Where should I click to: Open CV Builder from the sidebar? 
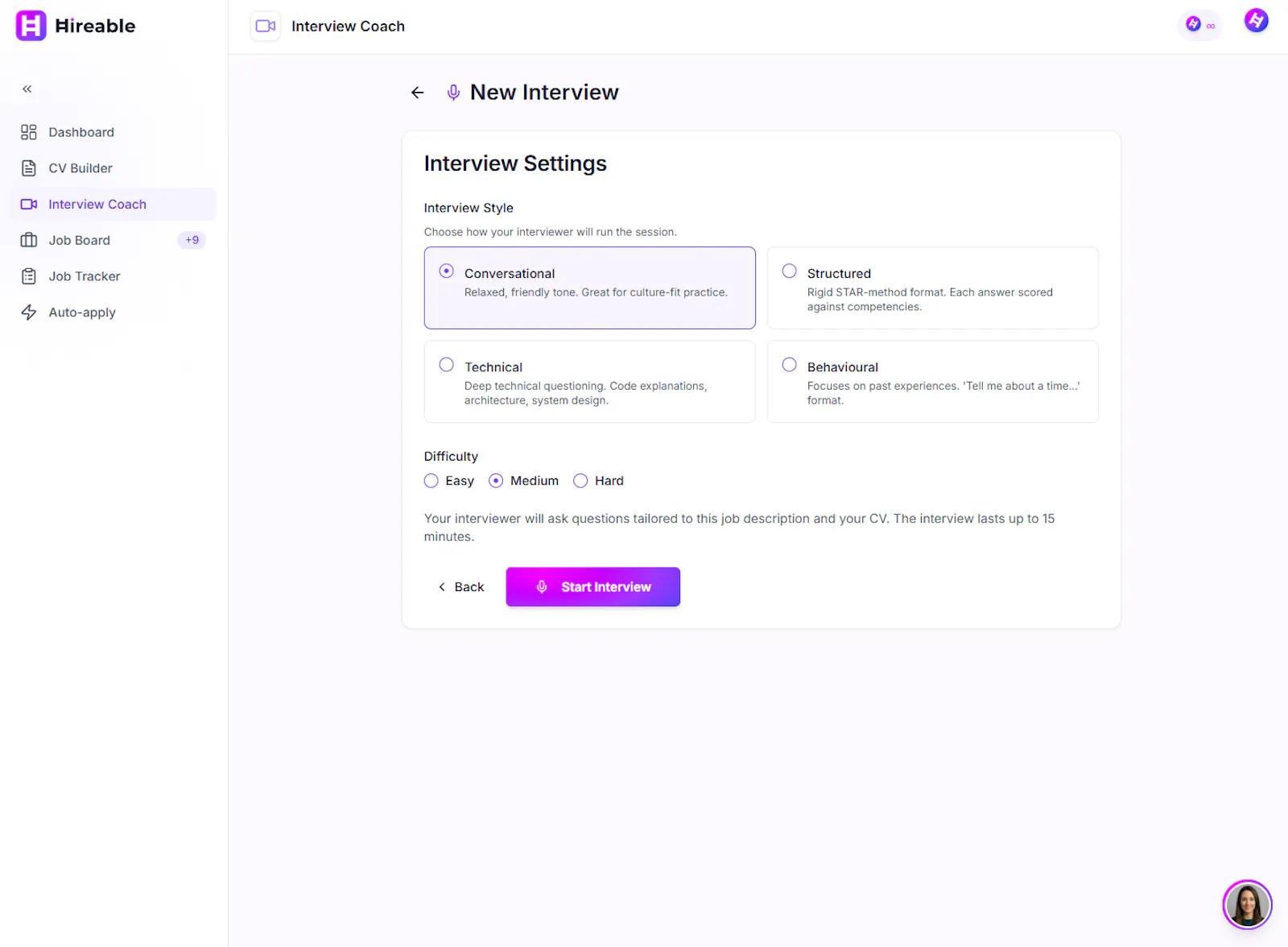(x=114, y=168)
